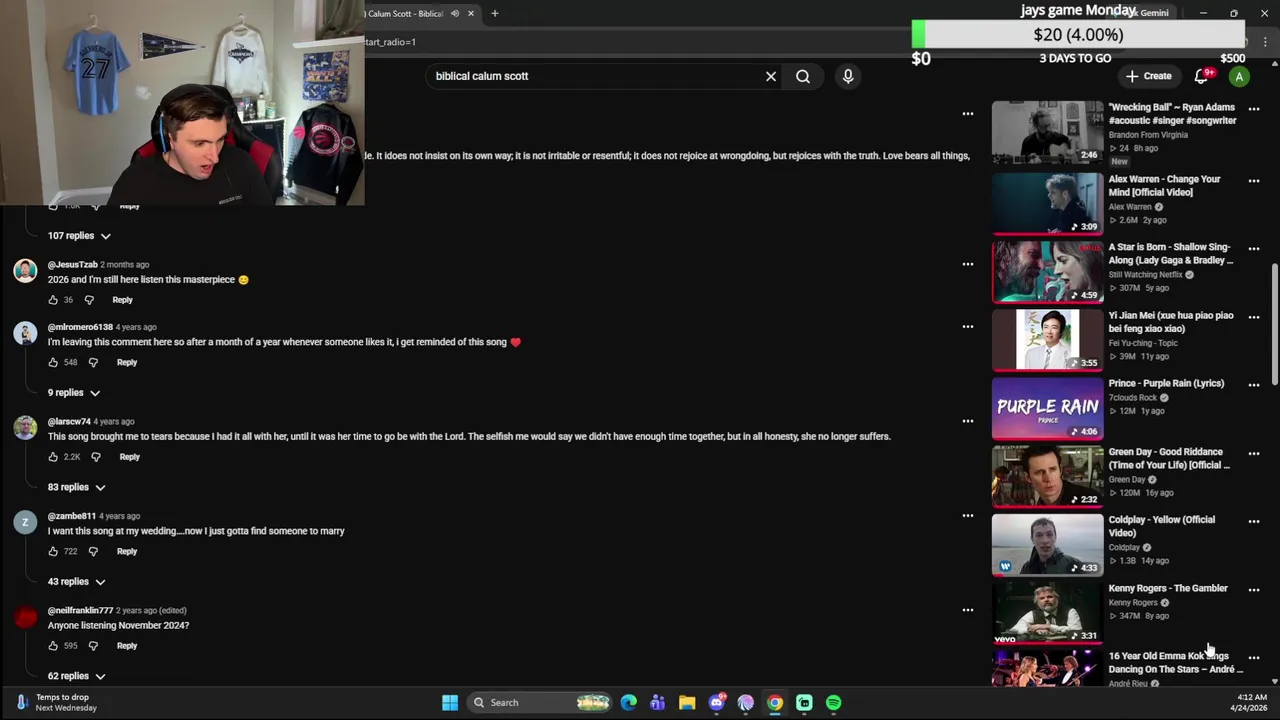Viewport: 1280px width, 720px height.
Task: Dislike the @mlromero6138 comment
Action: 93,362
